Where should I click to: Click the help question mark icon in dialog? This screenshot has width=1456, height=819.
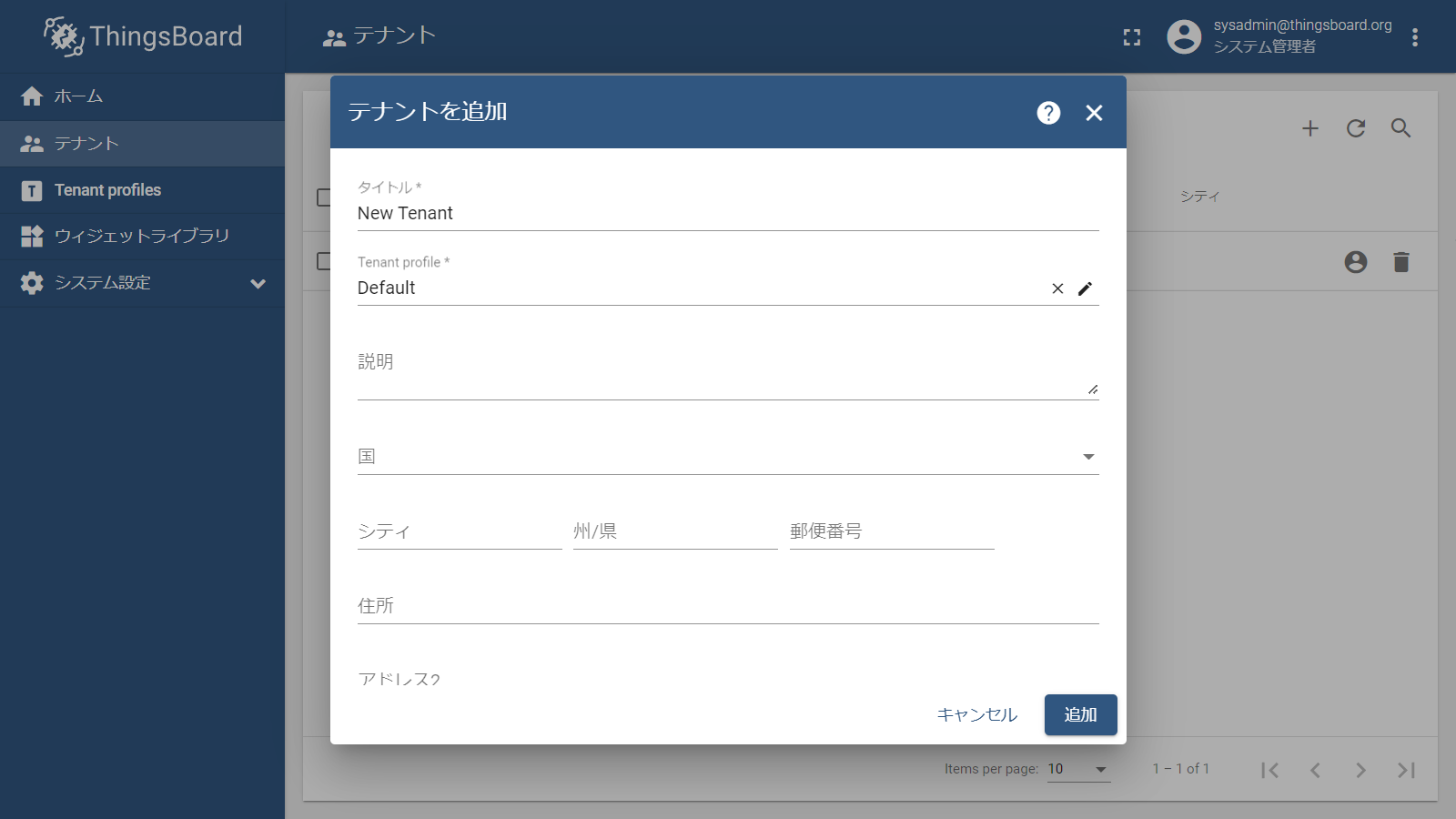pos(1048,113)
